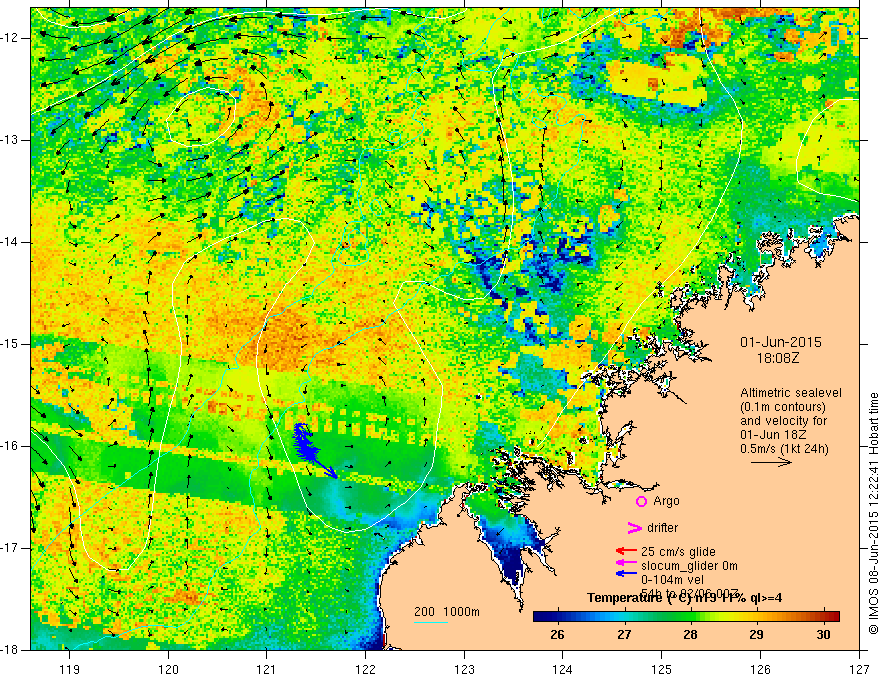The width and height of the screenshot is (880, 680).
Task: Select the '01-Jun-2015' date label
Action: 781,342
